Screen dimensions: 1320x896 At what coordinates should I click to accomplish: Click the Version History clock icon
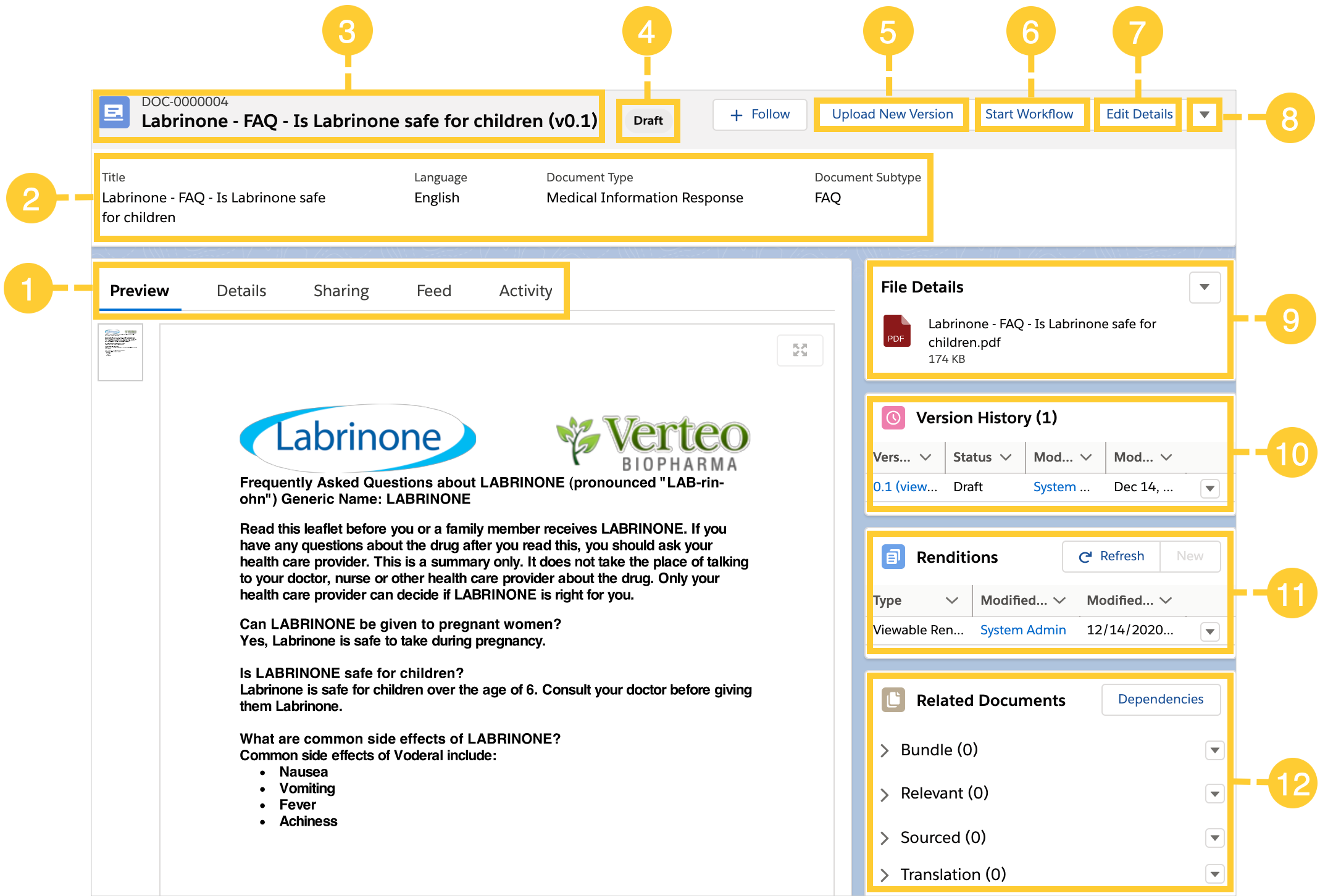(893, 418)
